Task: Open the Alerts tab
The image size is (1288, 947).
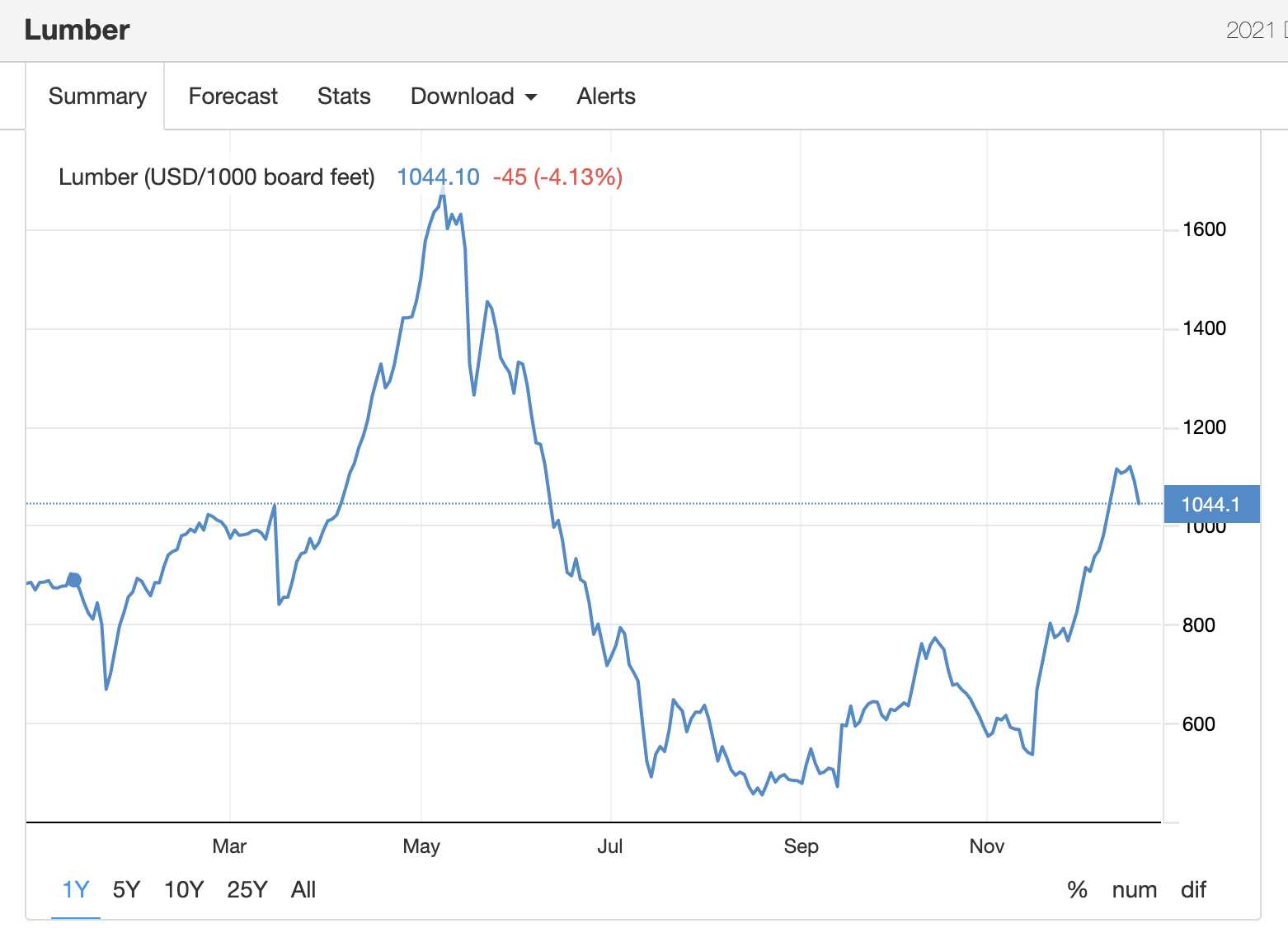Action: [x=605, y=96]
